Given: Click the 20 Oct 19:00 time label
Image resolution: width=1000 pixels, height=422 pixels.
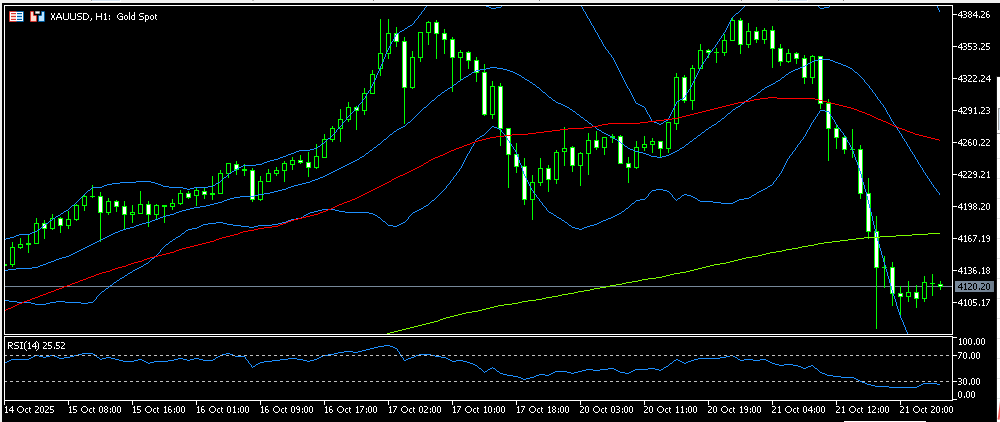Looking at the screenshot, I should (x=734, y=408).
